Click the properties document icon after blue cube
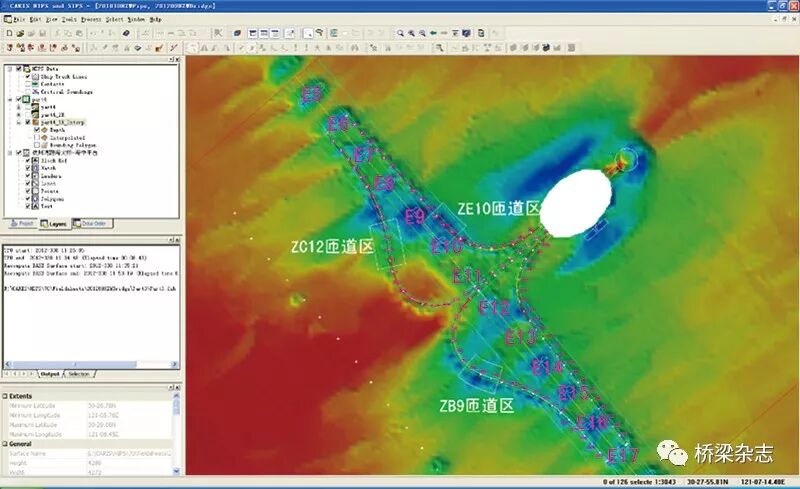The image size is (800, 489). [x=481, y=33]
